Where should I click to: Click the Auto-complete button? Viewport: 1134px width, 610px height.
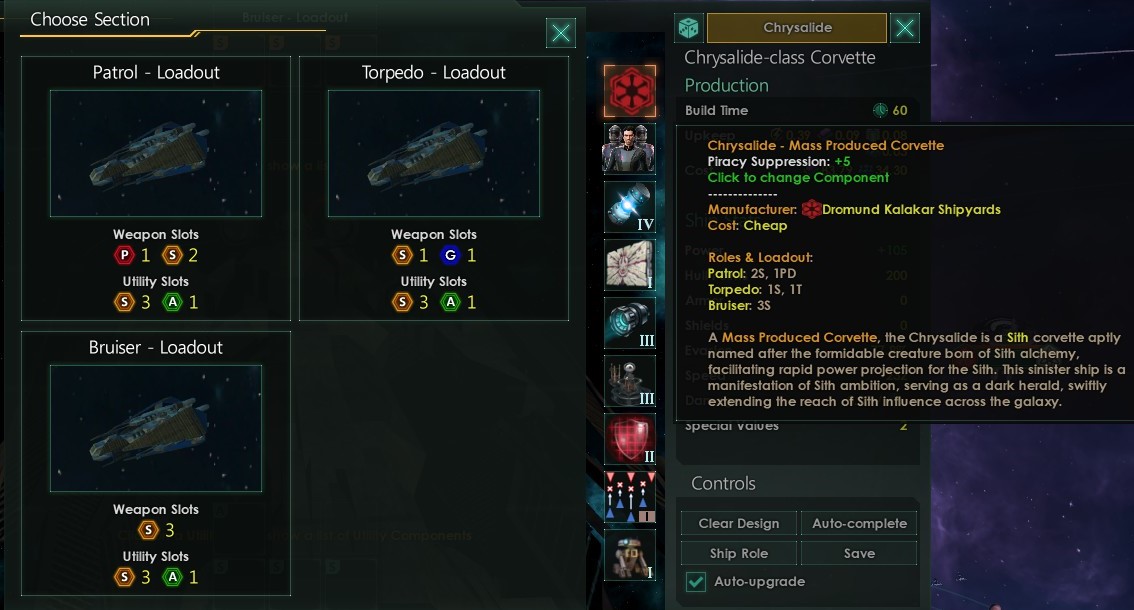click(859, 523)
